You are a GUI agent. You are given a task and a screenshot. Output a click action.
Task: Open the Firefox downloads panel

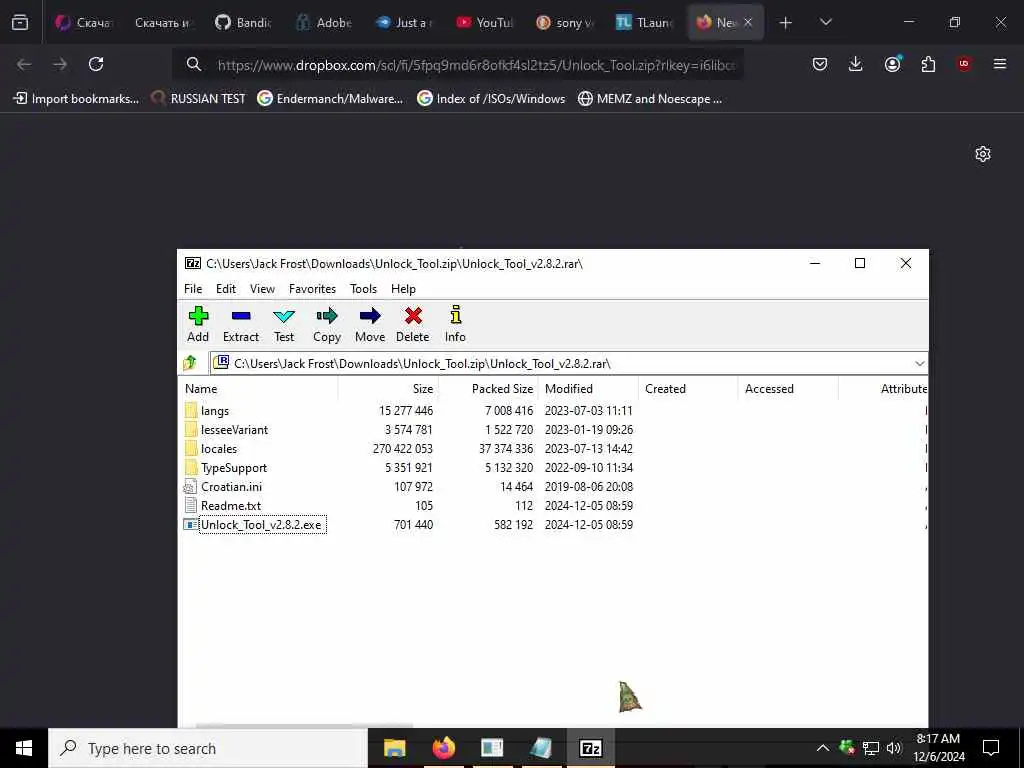[856, 64]
